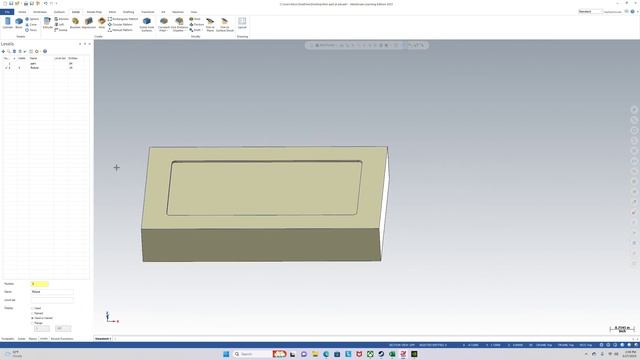This screenshot has height=360, width=640.
Task: Select the Thicken modify tool
Action: [197, 24]
